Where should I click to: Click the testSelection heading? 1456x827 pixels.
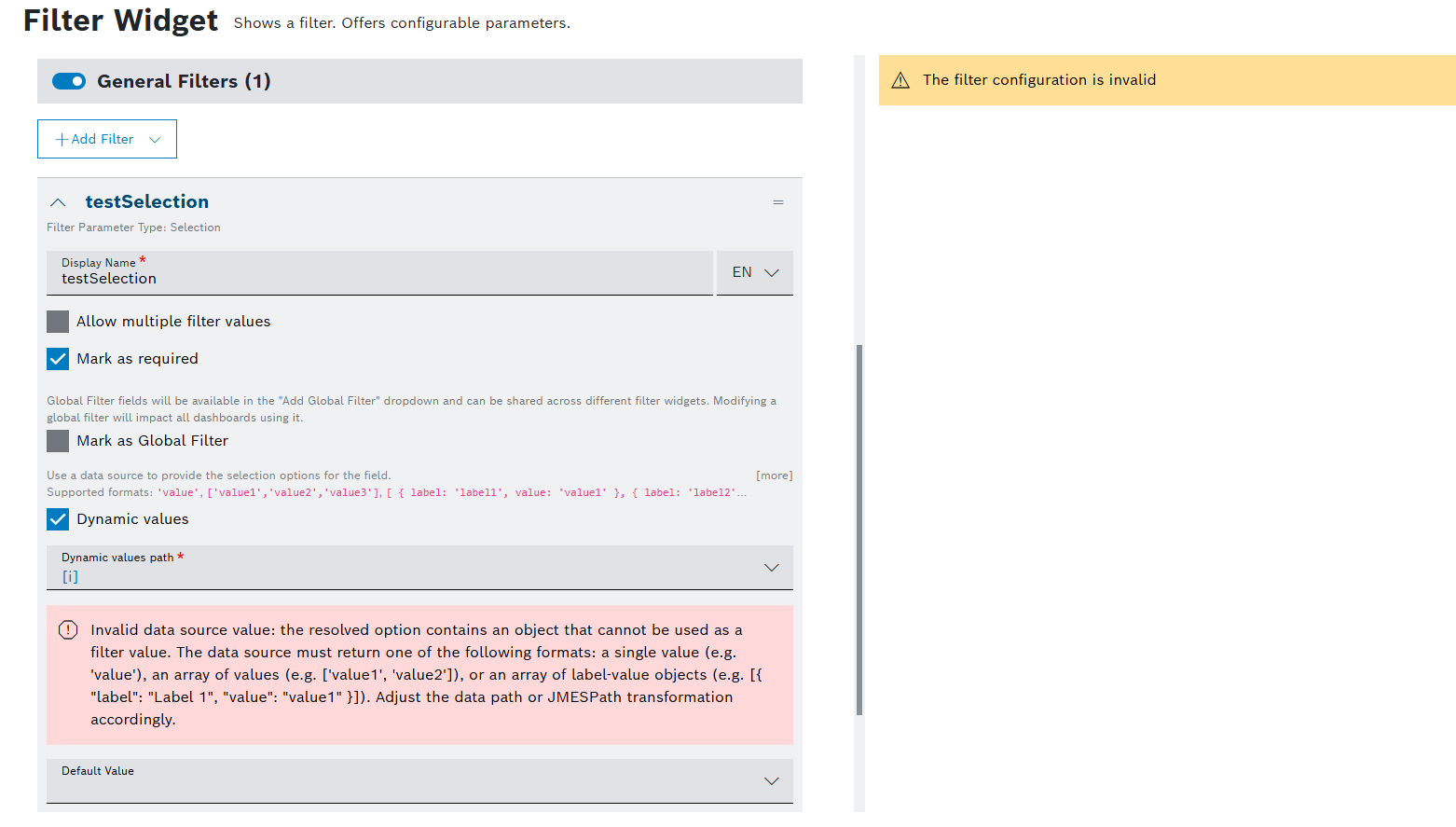pyautogui.click(x=147, y=201)
